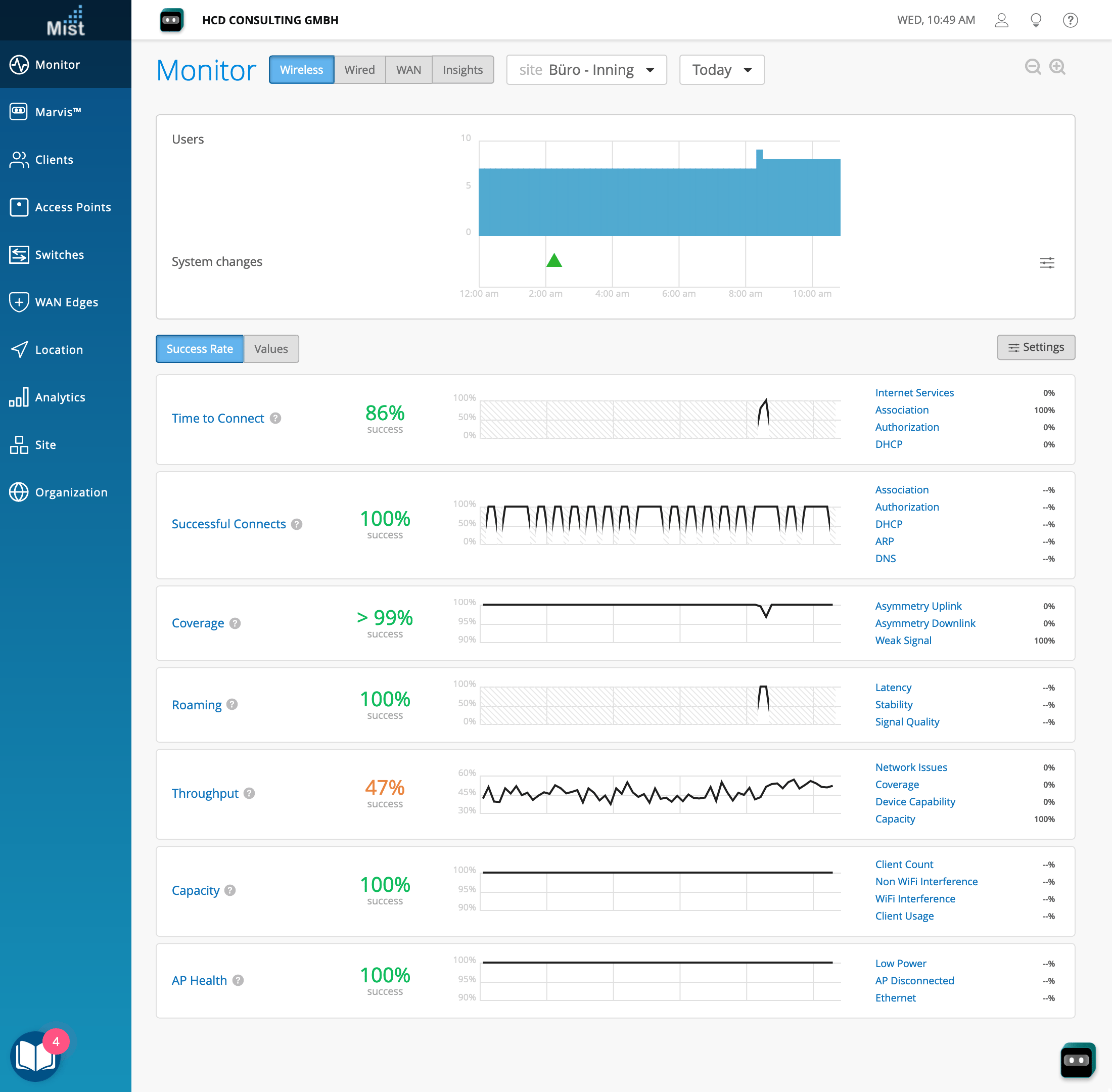Select the Wireless monitor segment

pyautogui.click(x=301, y=70)
